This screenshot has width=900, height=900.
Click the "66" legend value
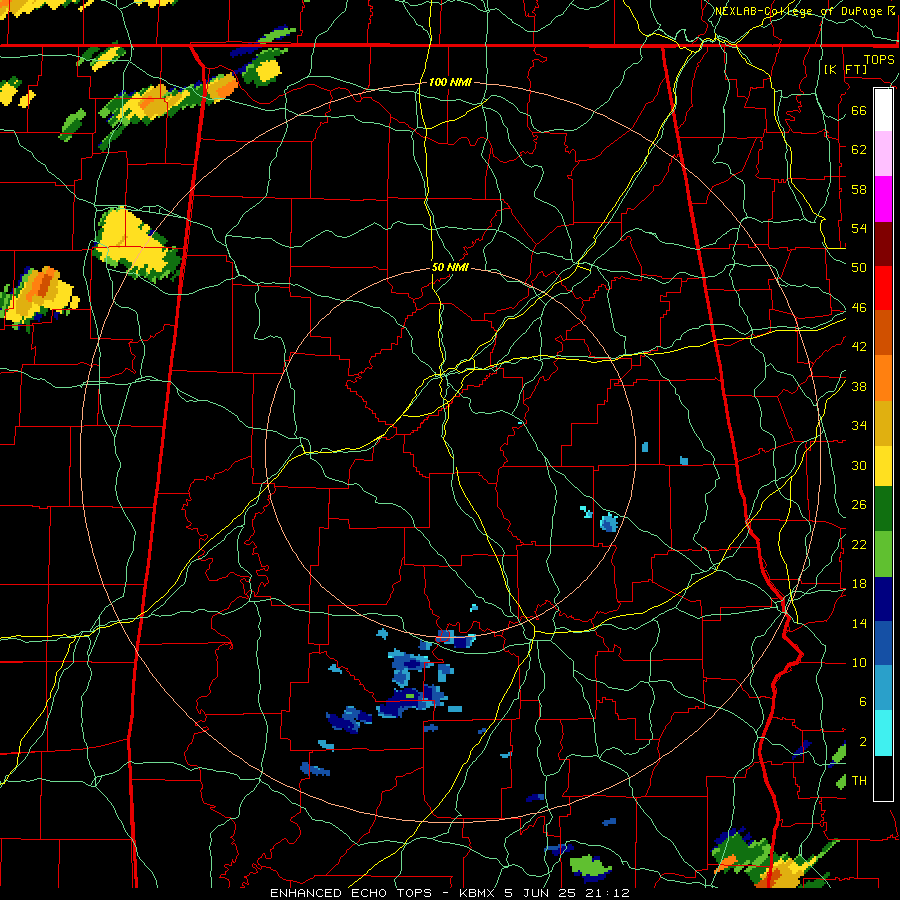click(859, 110)
